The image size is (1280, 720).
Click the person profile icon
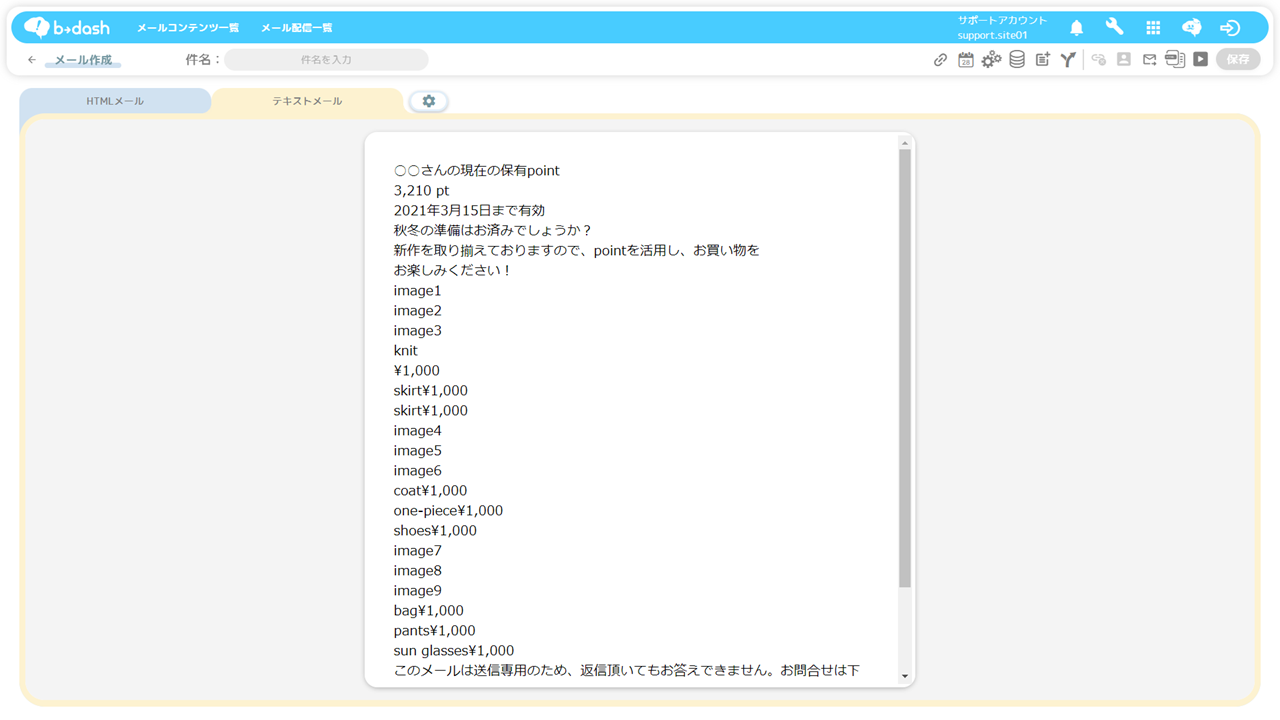[1124, 60]
